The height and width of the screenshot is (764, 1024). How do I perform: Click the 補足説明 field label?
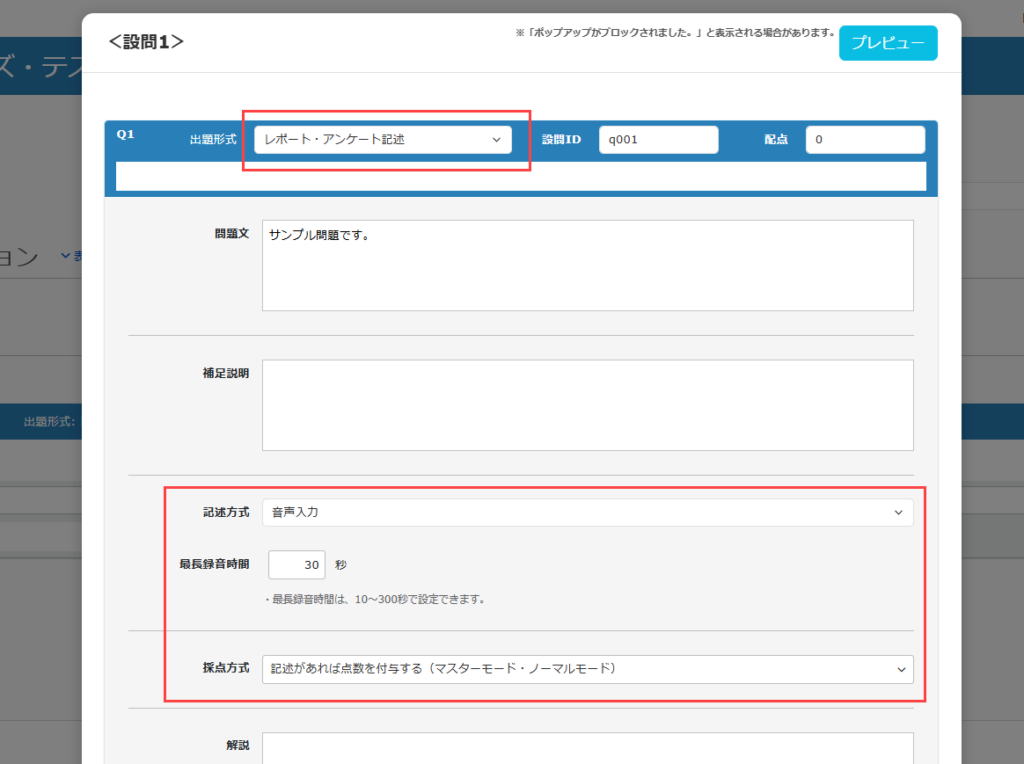click(x=225, y=372)
